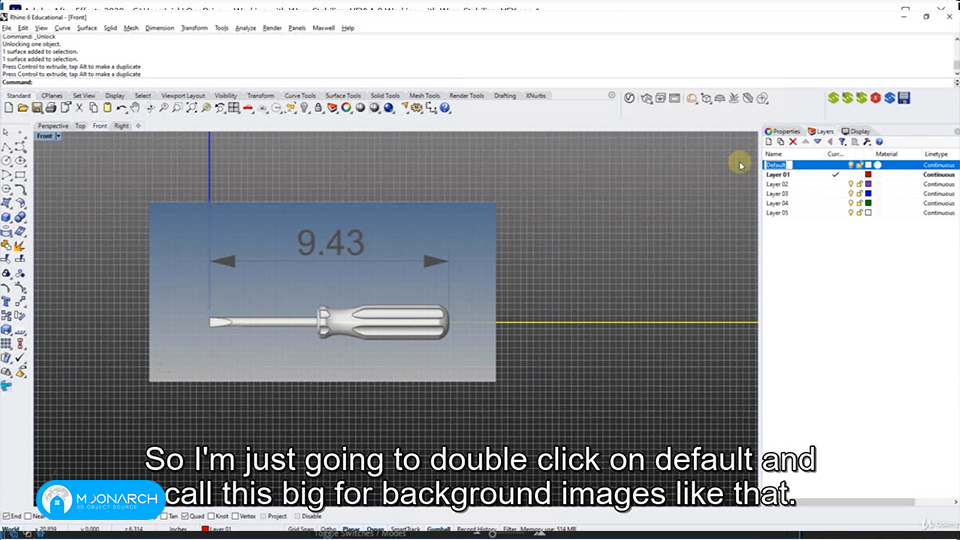Screen dimensions: 960x540
Task: Click the Layers hammer tools icon
Action: pyautogui.click(x=867, y=141)
